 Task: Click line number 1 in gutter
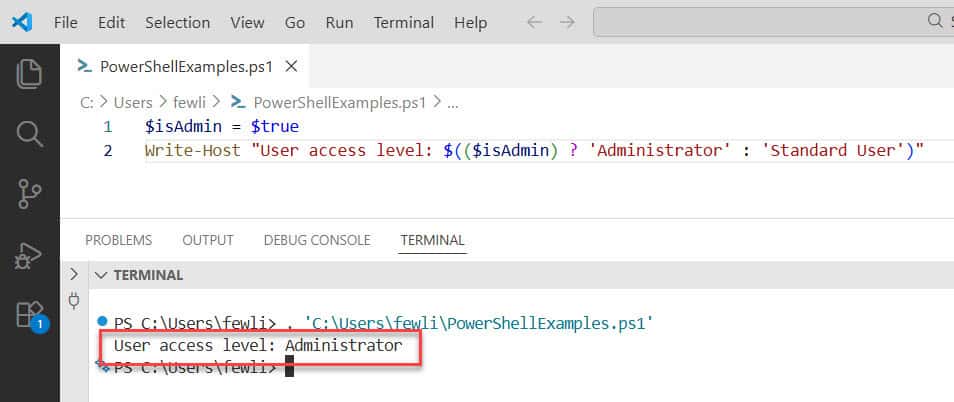tap(108, 127)
